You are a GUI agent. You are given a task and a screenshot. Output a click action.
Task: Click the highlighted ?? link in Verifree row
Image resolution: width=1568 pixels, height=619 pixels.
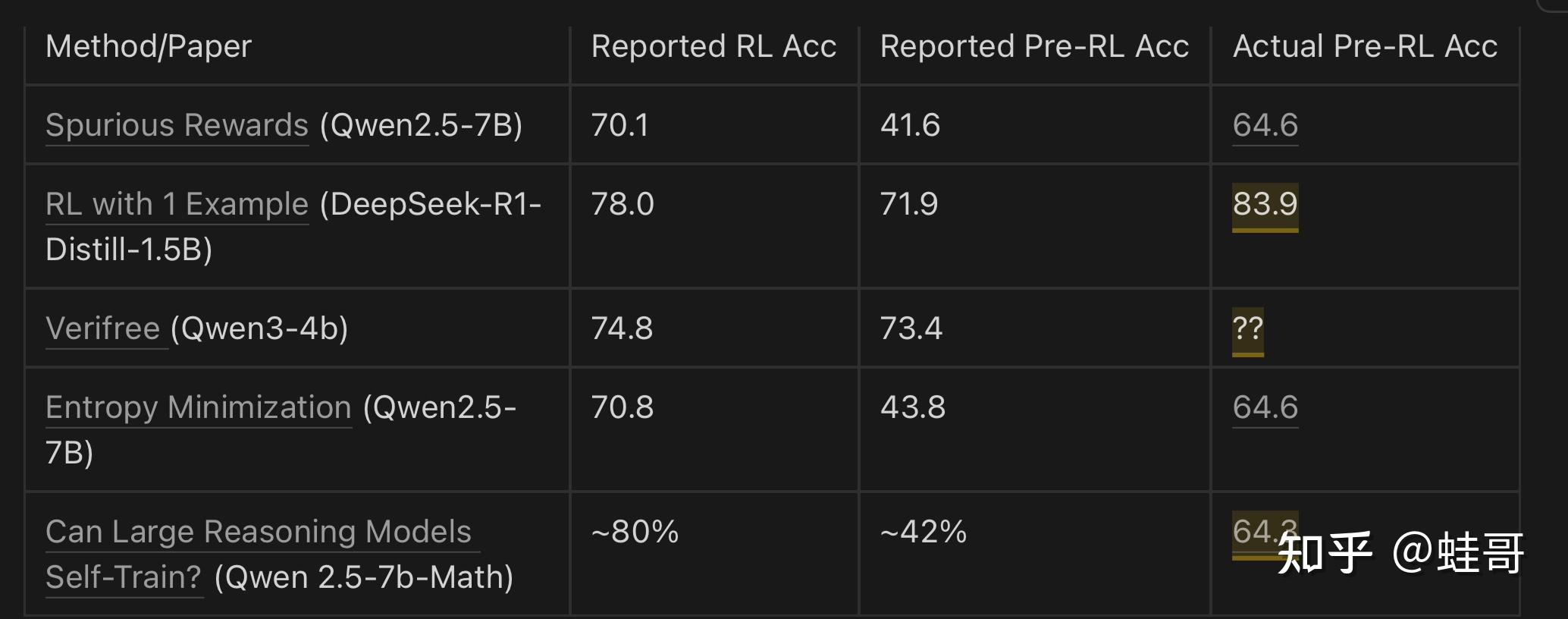pyautogui.click(x=1247, y=328)
